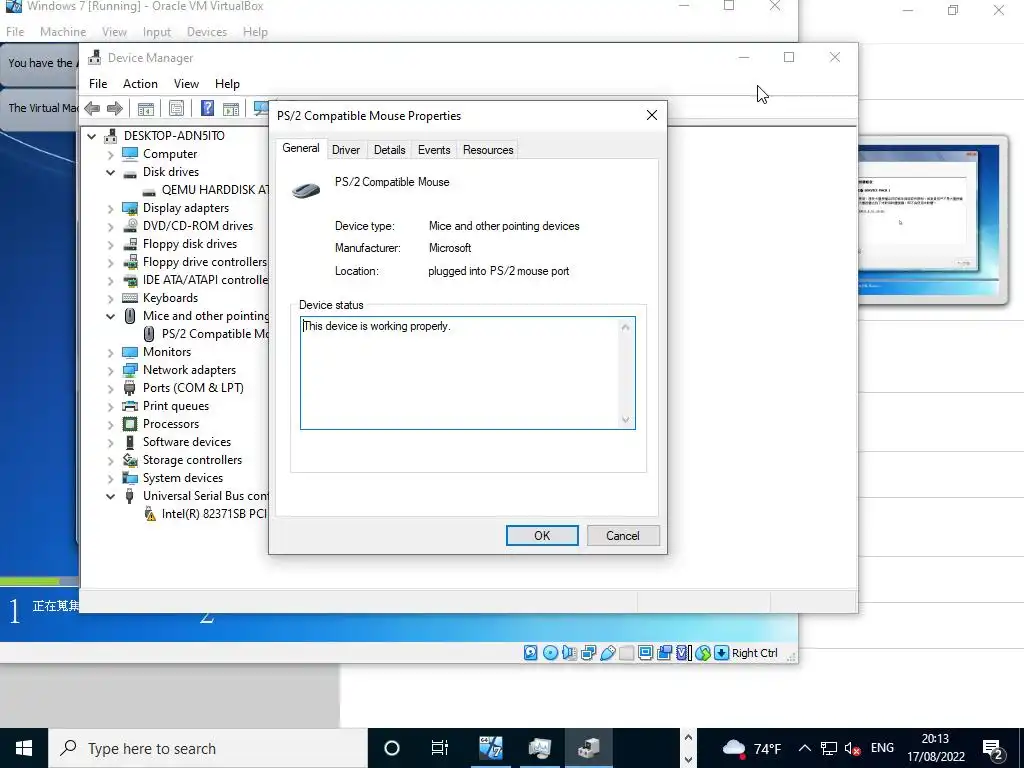Click VirtualBox audio indicator icon
1024x768 pixels.
pyautogui.click(x=569, y=652)
